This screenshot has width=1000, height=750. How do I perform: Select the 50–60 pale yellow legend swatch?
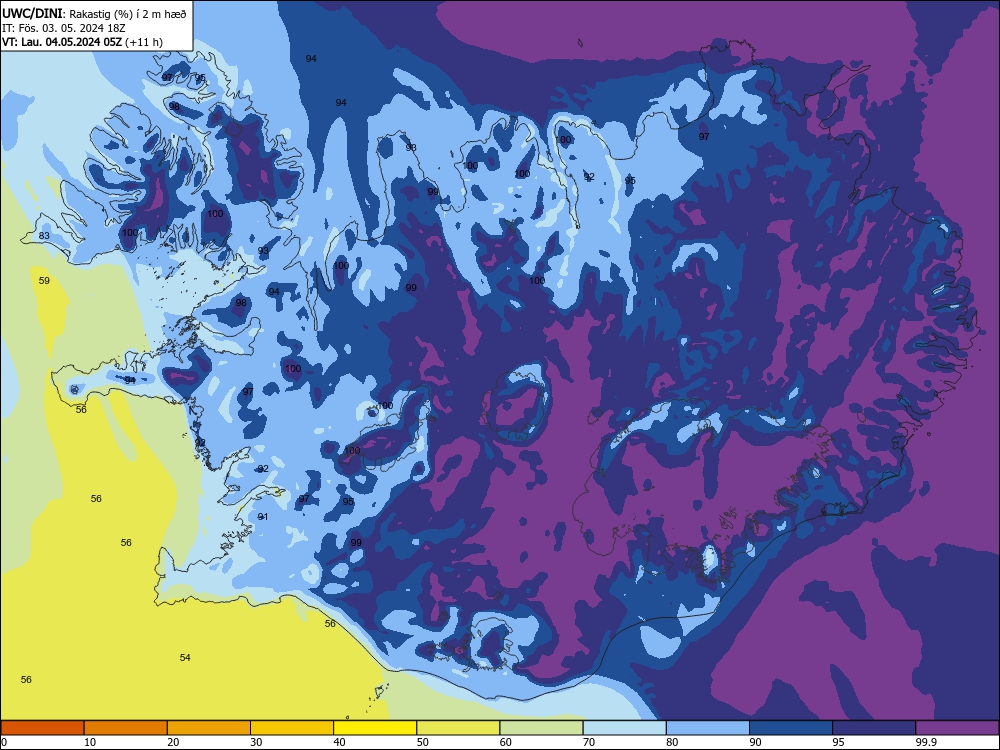(x=458, y=728)
